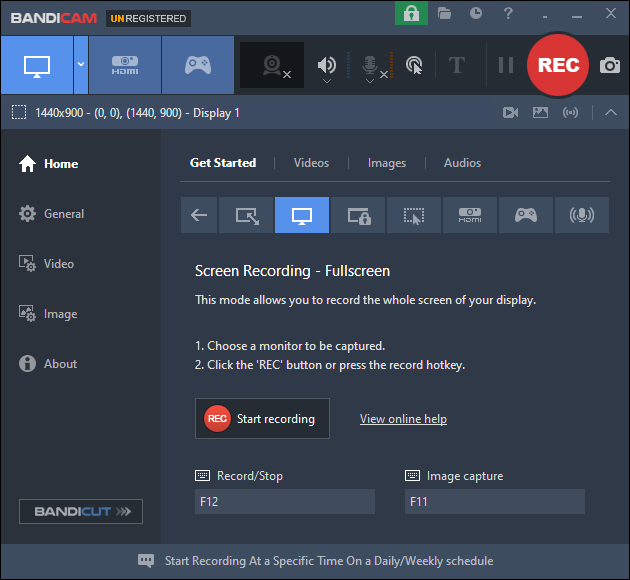Click Start recording button
Screen dimensions: 630x580
coord(262,419)
